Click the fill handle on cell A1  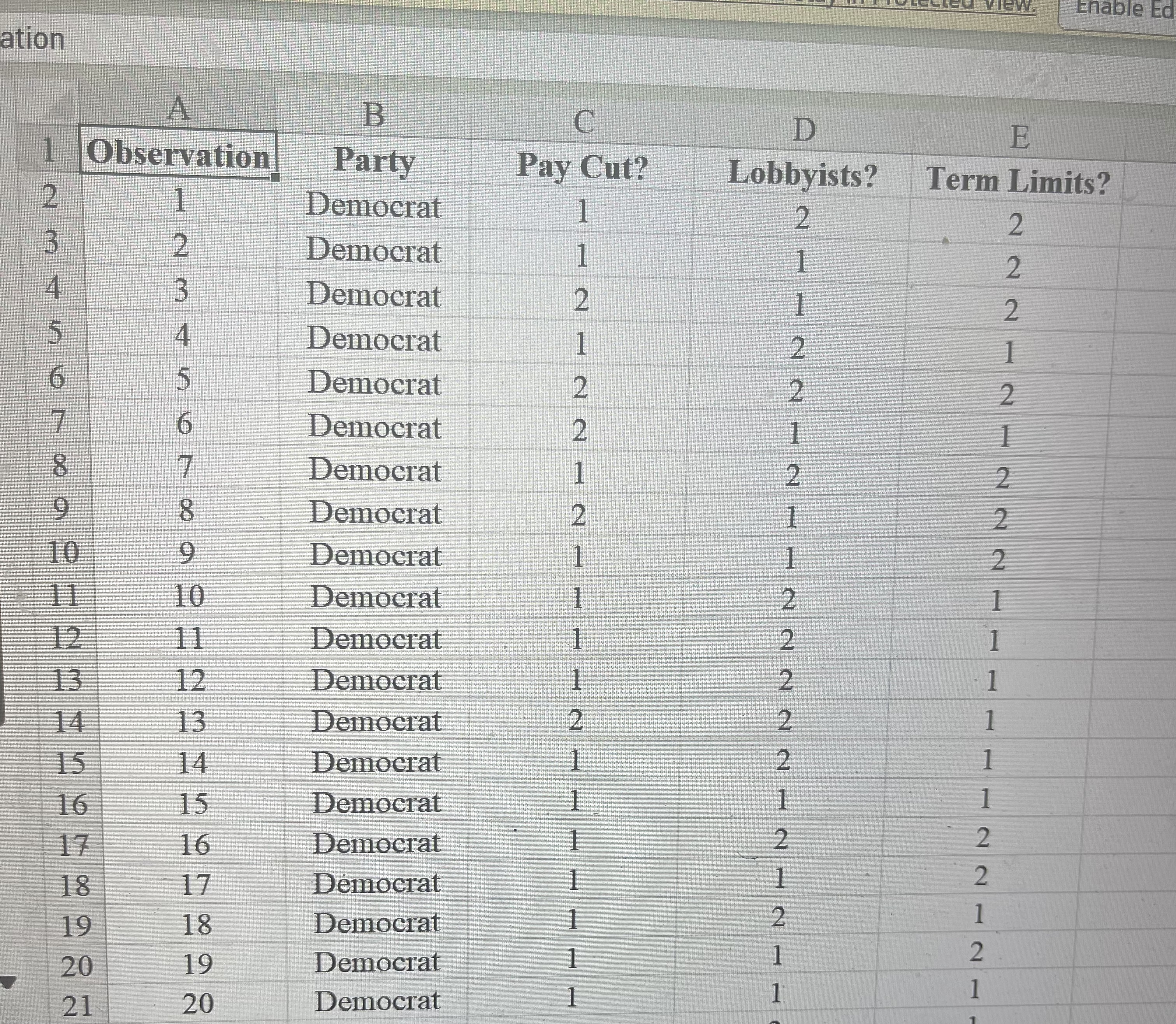[x=276, y=177]
